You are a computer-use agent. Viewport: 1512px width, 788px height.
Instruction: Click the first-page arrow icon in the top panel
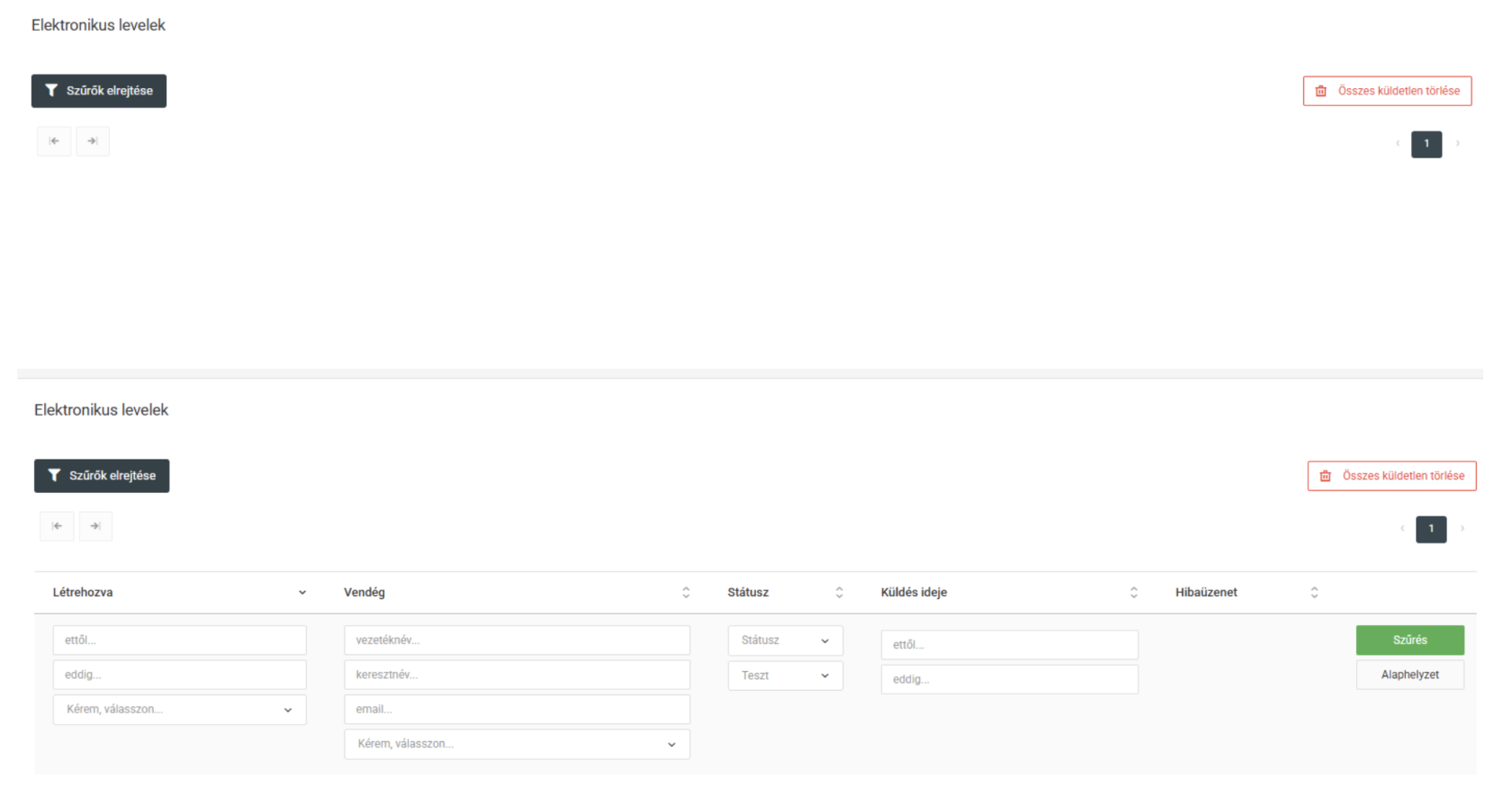[54, 141]
